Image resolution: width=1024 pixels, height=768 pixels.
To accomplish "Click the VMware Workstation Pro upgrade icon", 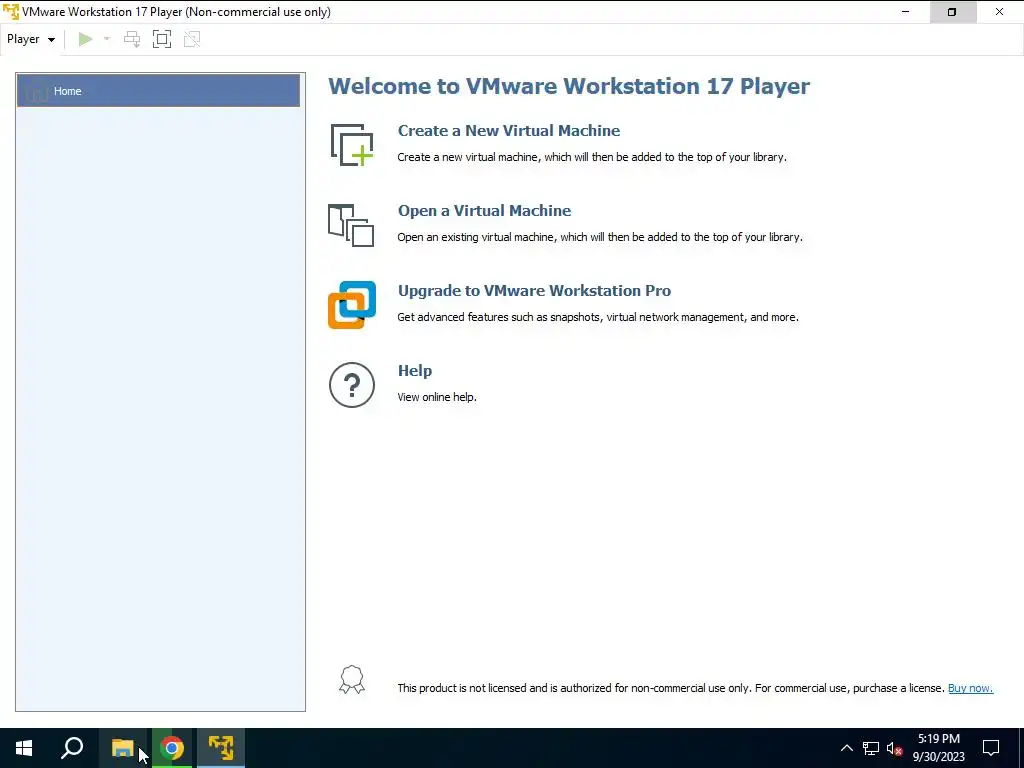I will click(x=352, y=305).
